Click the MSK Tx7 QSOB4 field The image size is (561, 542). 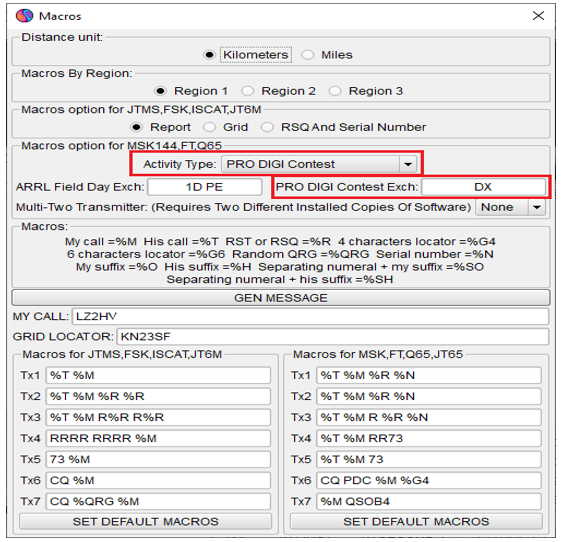click(429, 501)
